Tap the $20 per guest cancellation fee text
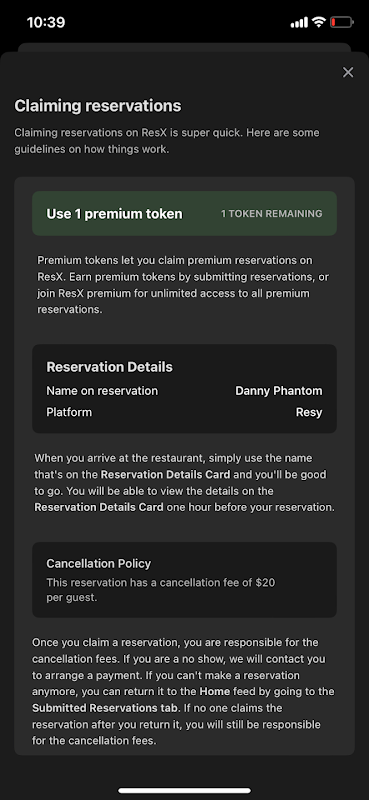The height and width of the screenshot is (800, 369). [161, 590]
